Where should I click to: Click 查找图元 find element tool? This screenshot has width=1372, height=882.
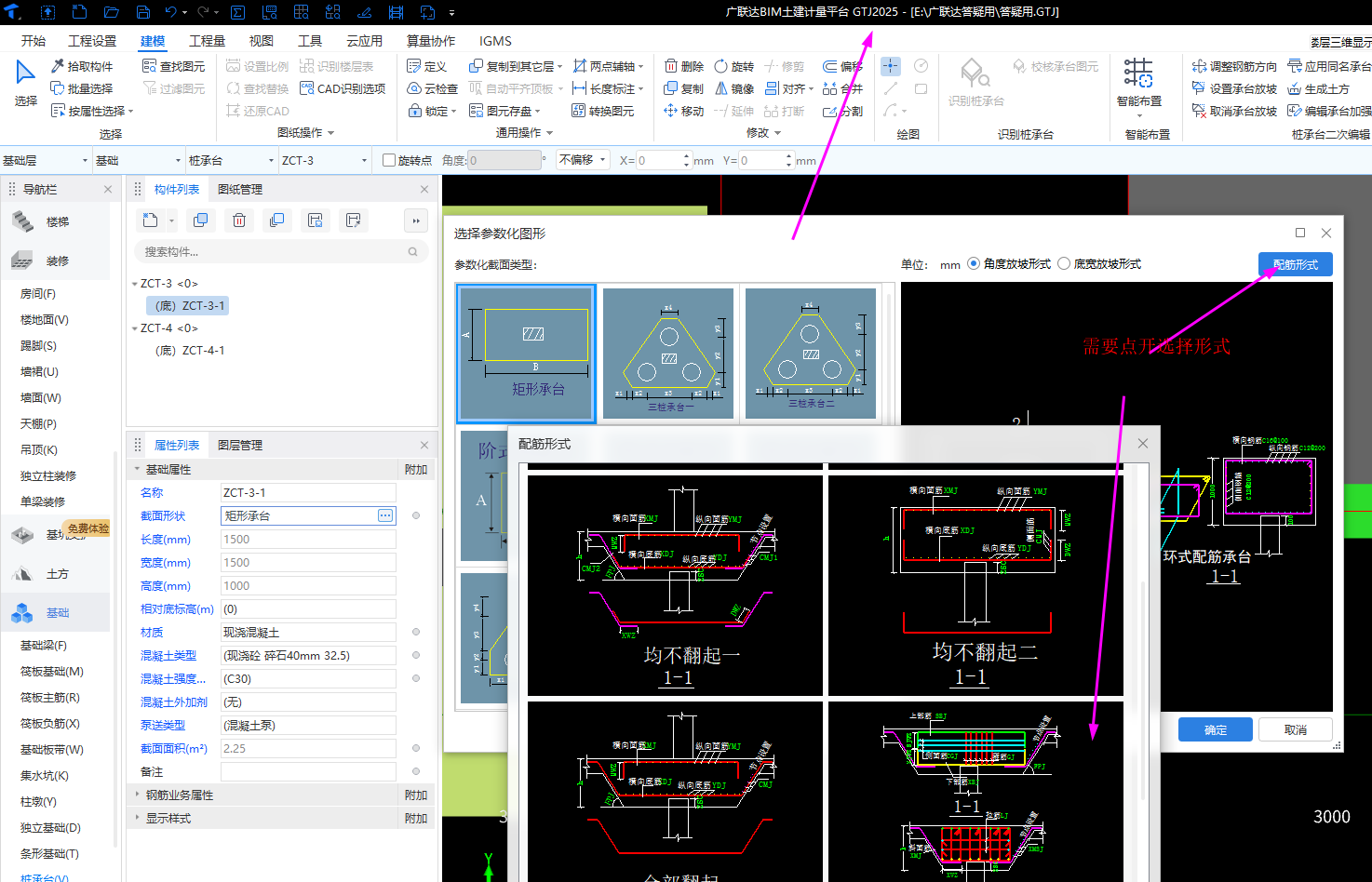174,66
